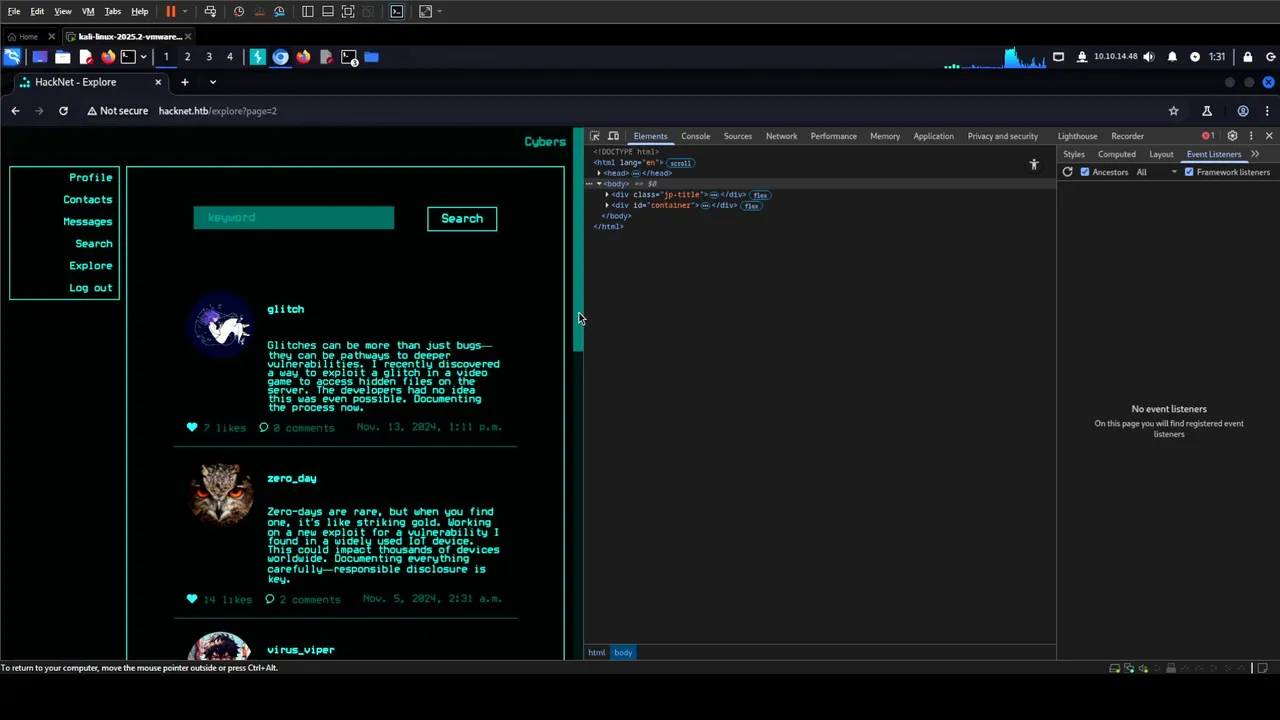This screenshot has width=1280, height=720.
Task: Open the notifications bell in Kali tray
Action: coord(1172,57)
